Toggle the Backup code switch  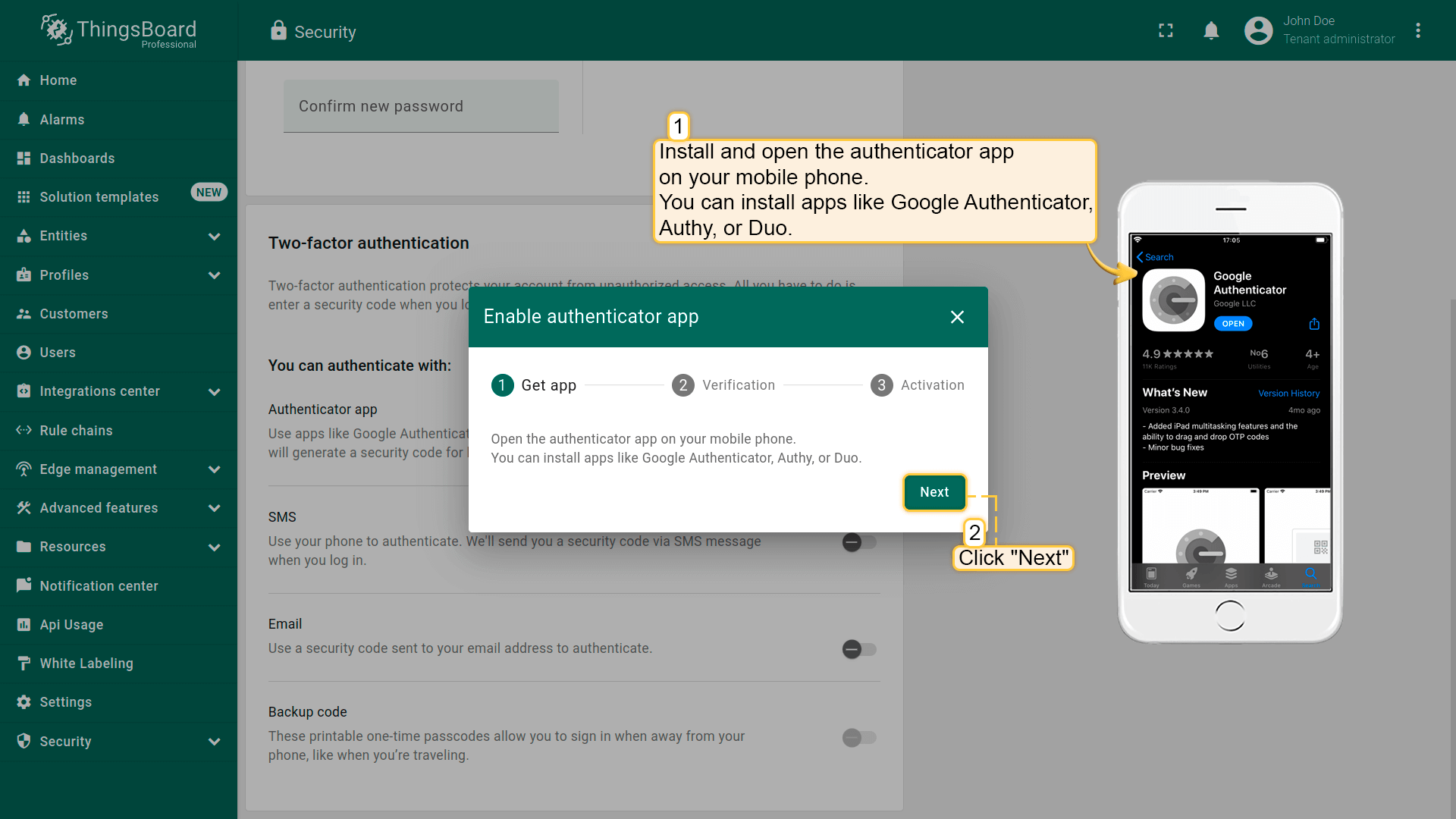[859, 737]
